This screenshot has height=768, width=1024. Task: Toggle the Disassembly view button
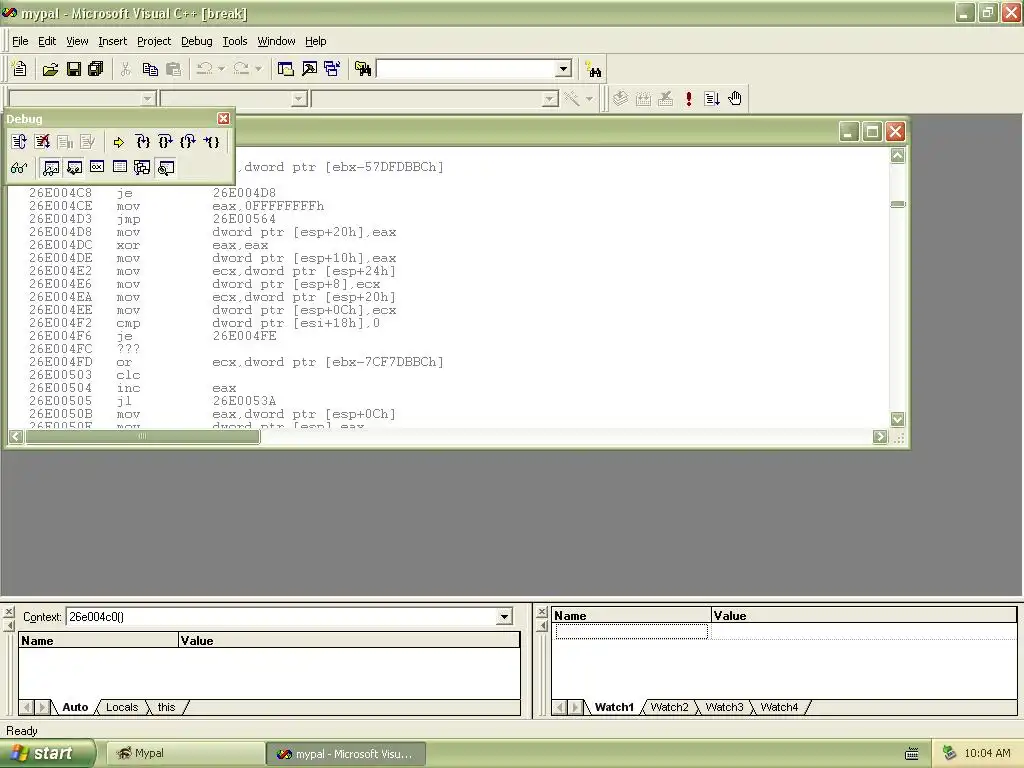click(166, 168)
